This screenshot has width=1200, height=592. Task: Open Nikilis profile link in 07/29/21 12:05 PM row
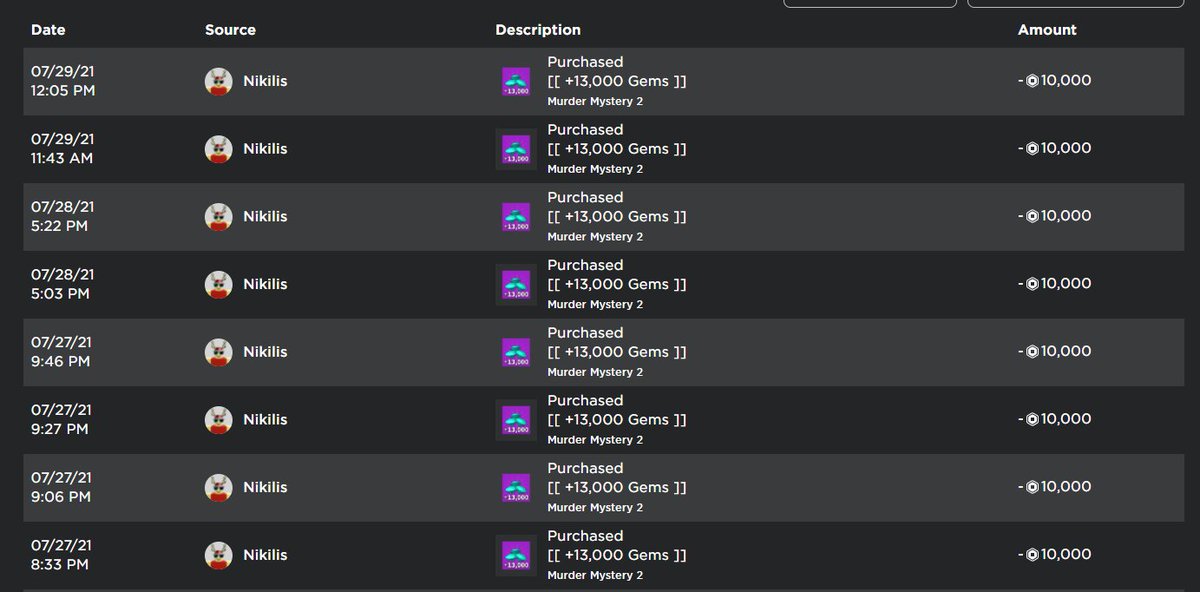click(265, 81)
